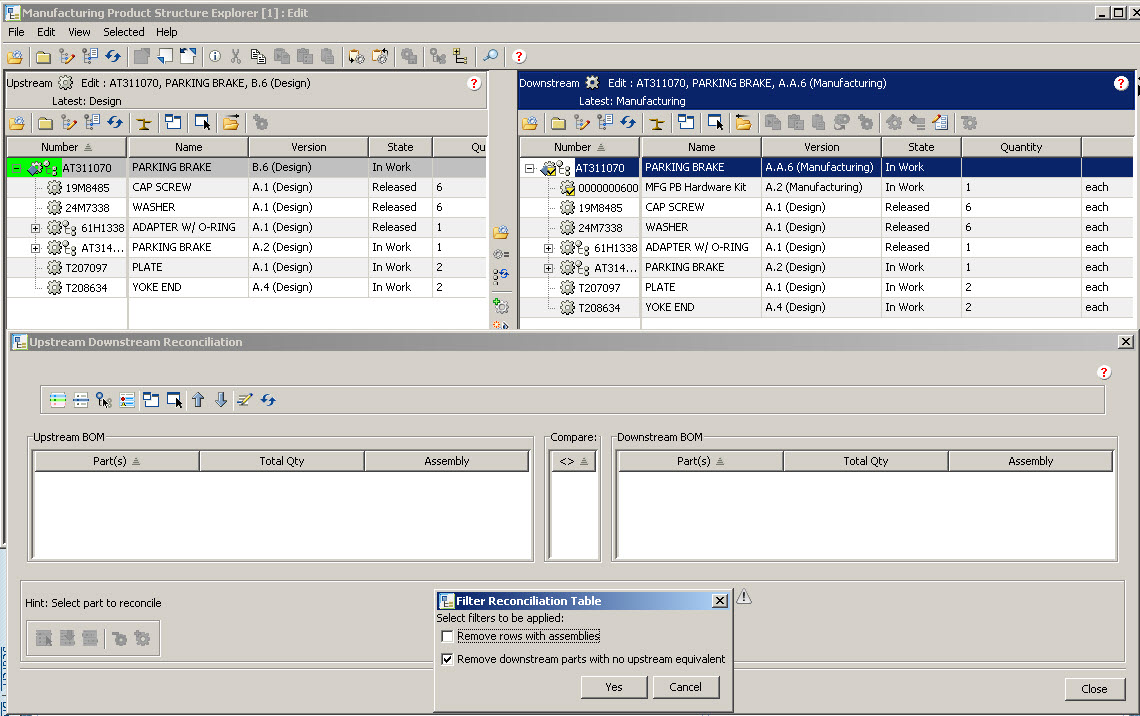Viewport: 1140px width, 716px height.
Task: Open the Downstream pane help question mark
Action: [1120, 83]
